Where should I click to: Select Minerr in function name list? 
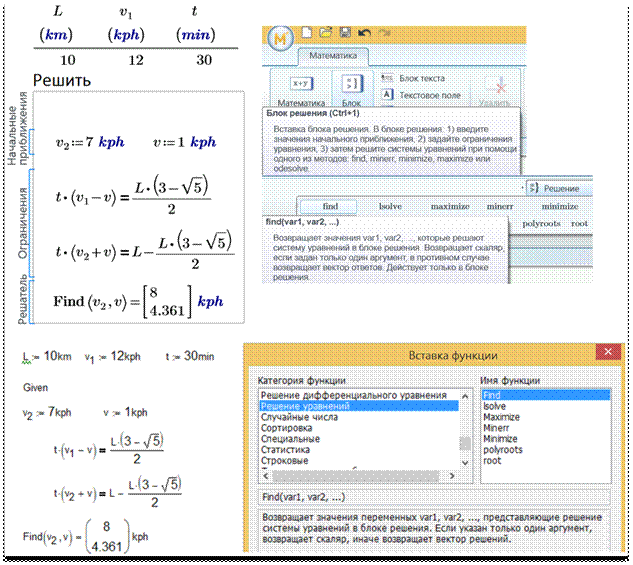(x=546, y=428)
